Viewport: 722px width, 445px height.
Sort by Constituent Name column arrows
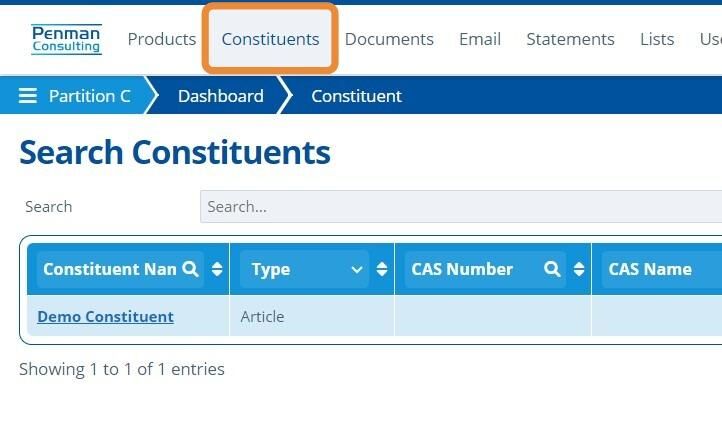tap(217, 269)
